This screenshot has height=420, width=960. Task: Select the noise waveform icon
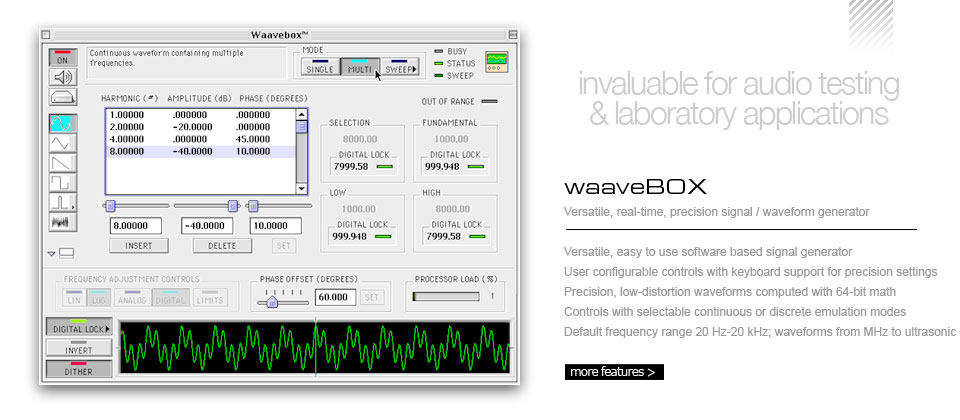[x=63, y=222]
